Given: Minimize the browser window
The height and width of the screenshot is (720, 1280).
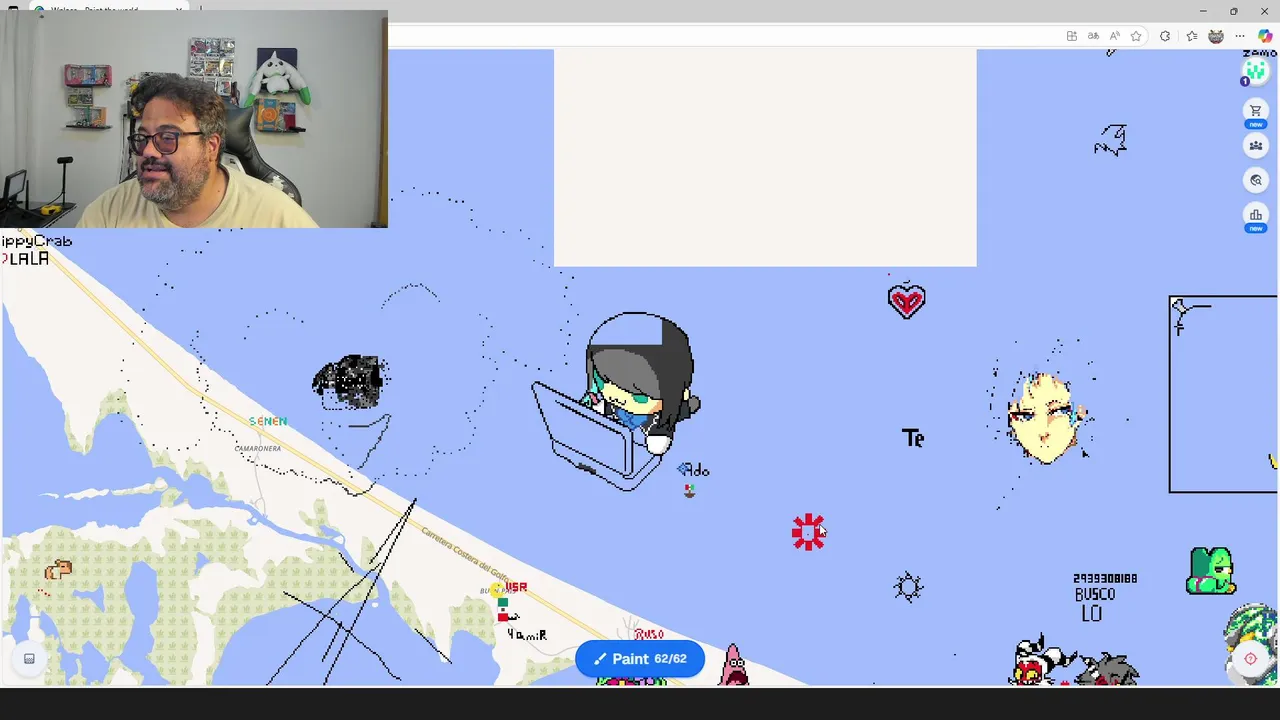Looking at the screenshot, I should point(1203,11).
